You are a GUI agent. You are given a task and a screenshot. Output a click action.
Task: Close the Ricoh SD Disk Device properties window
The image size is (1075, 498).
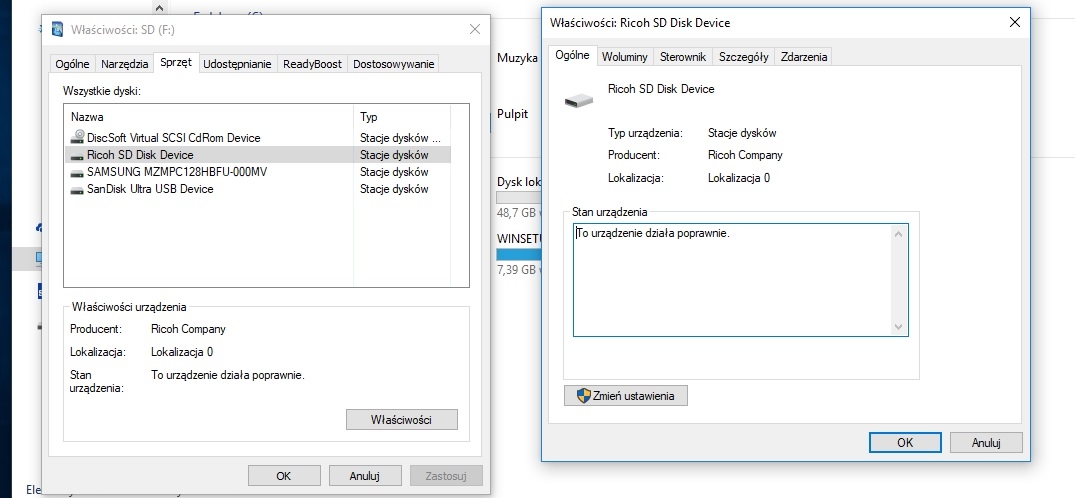click(x=1015, y=22)
